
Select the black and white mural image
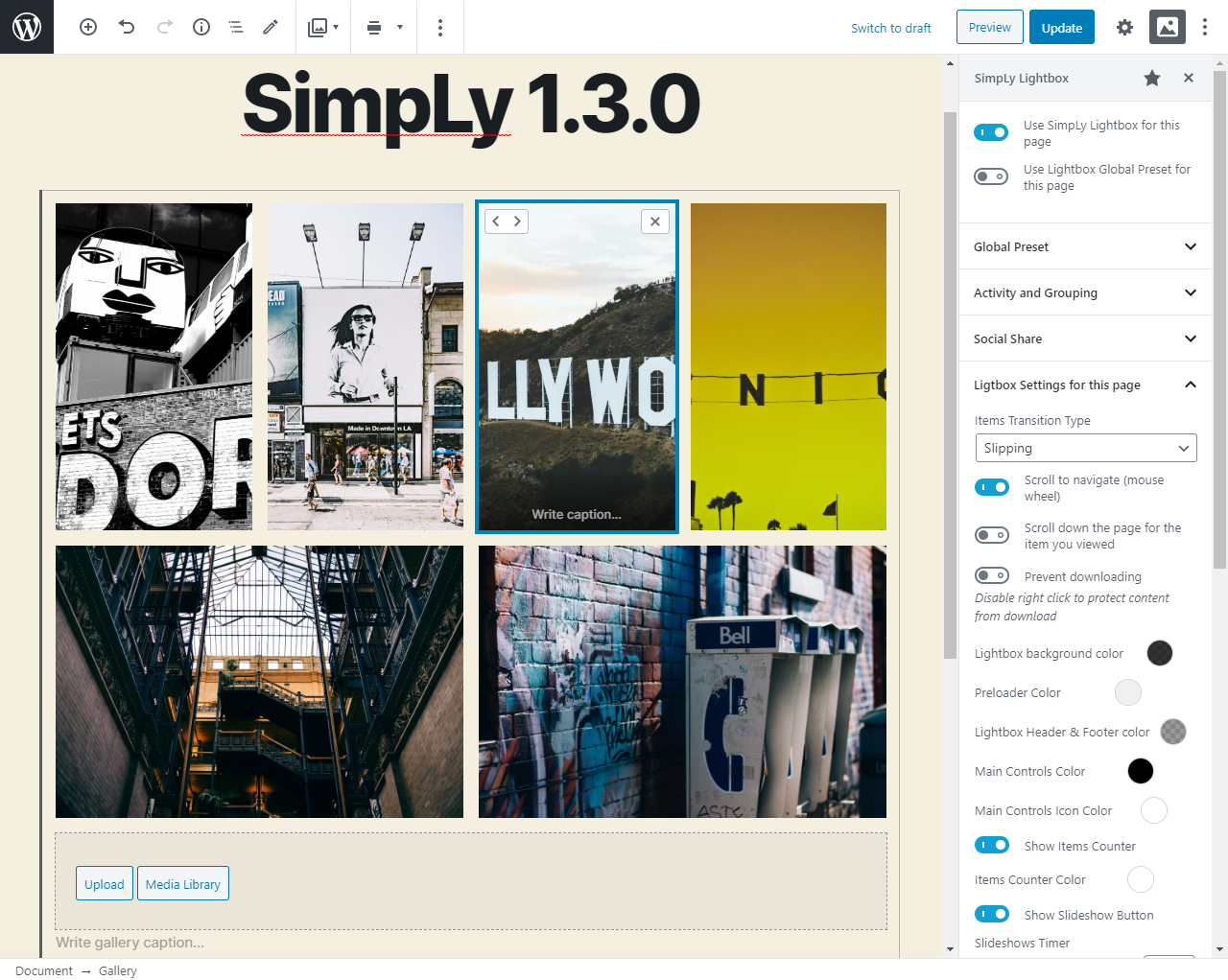153,366
